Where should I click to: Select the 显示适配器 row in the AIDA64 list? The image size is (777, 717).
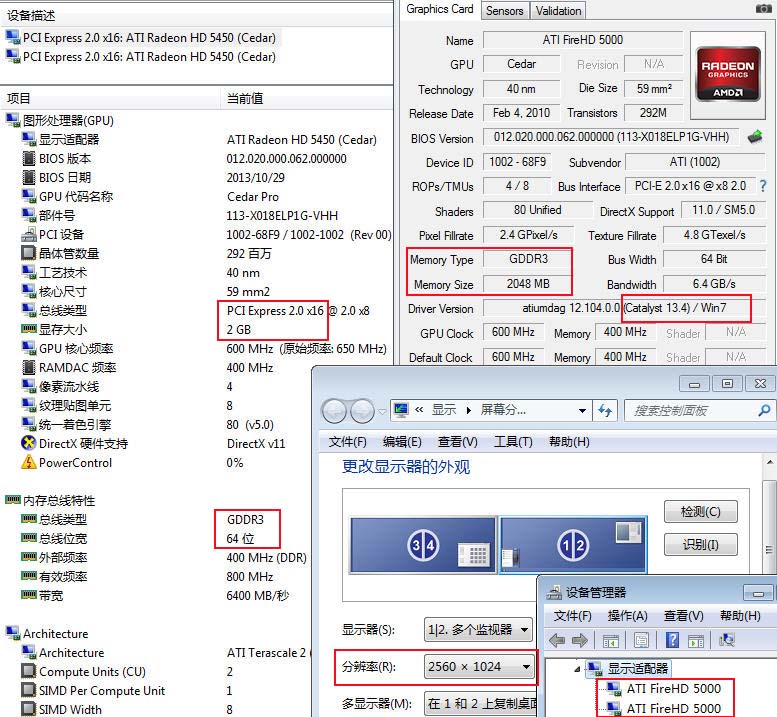point(198,140)
